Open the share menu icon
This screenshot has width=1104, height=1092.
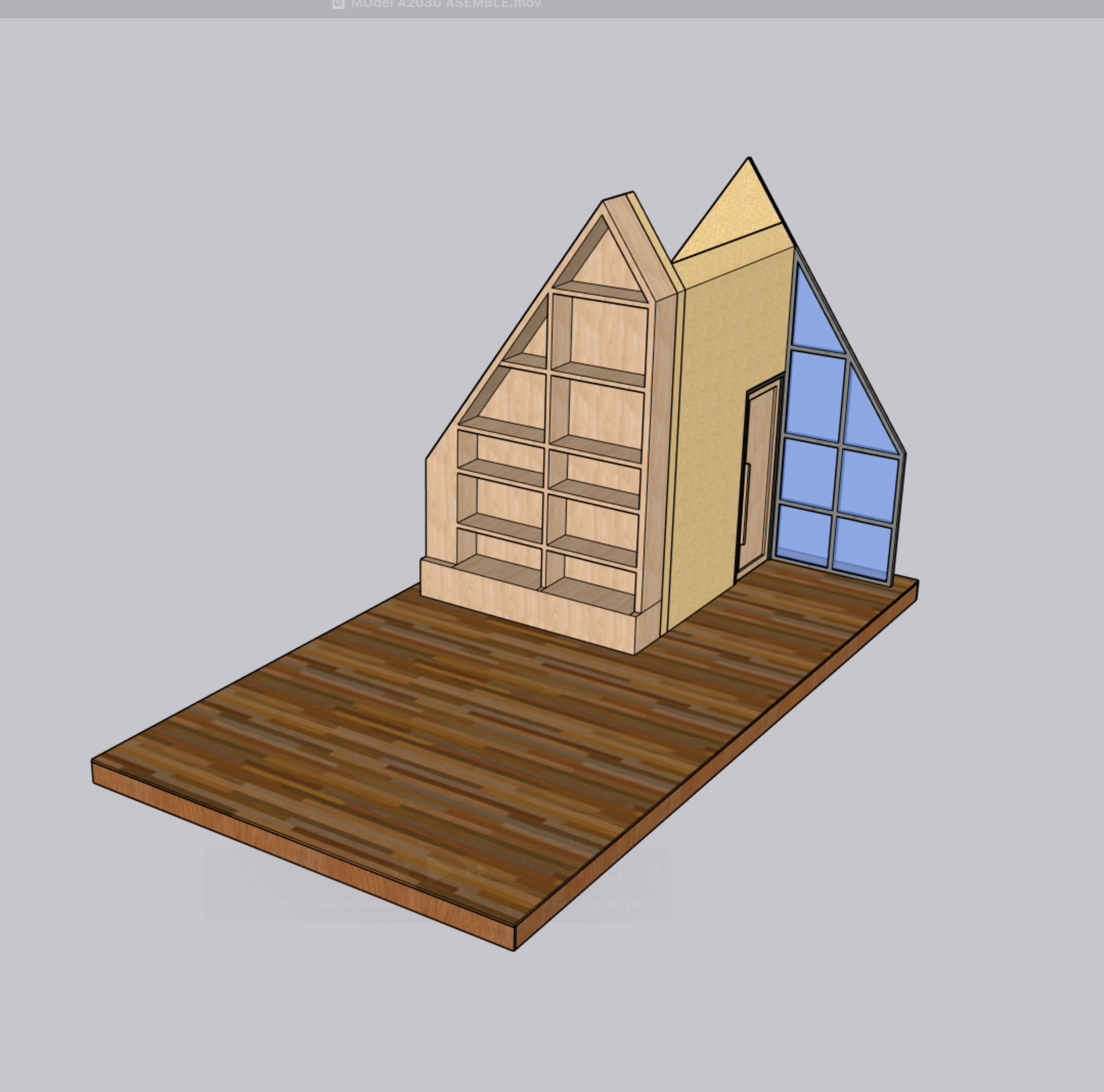(614, 871)
